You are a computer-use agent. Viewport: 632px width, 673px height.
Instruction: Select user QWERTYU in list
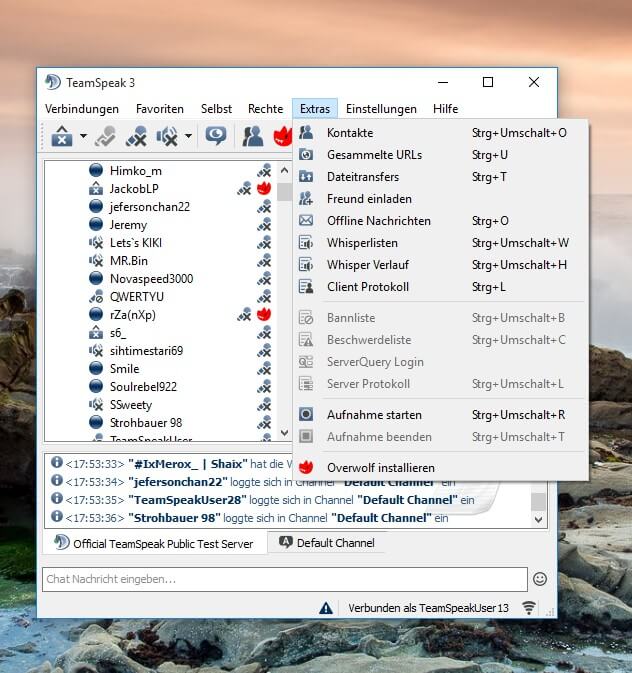pos(137,297)
